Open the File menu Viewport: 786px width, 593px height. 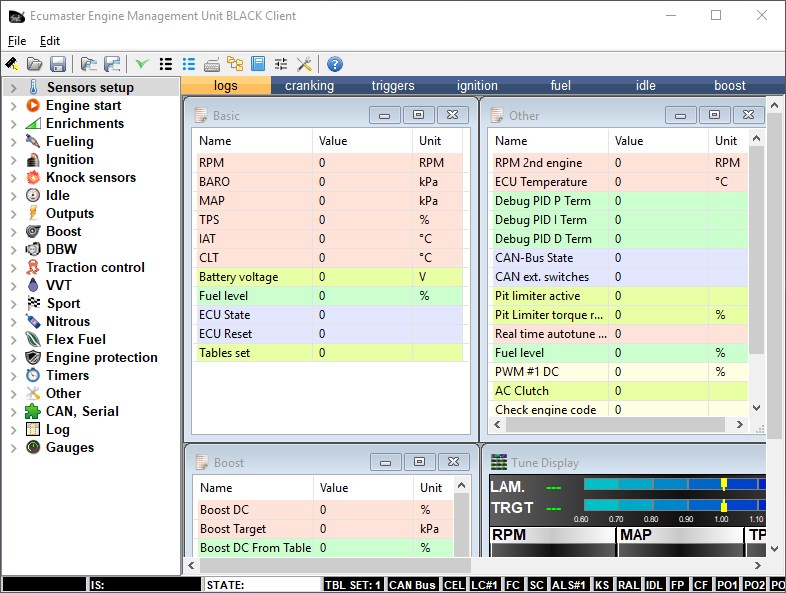click(17, 41)
